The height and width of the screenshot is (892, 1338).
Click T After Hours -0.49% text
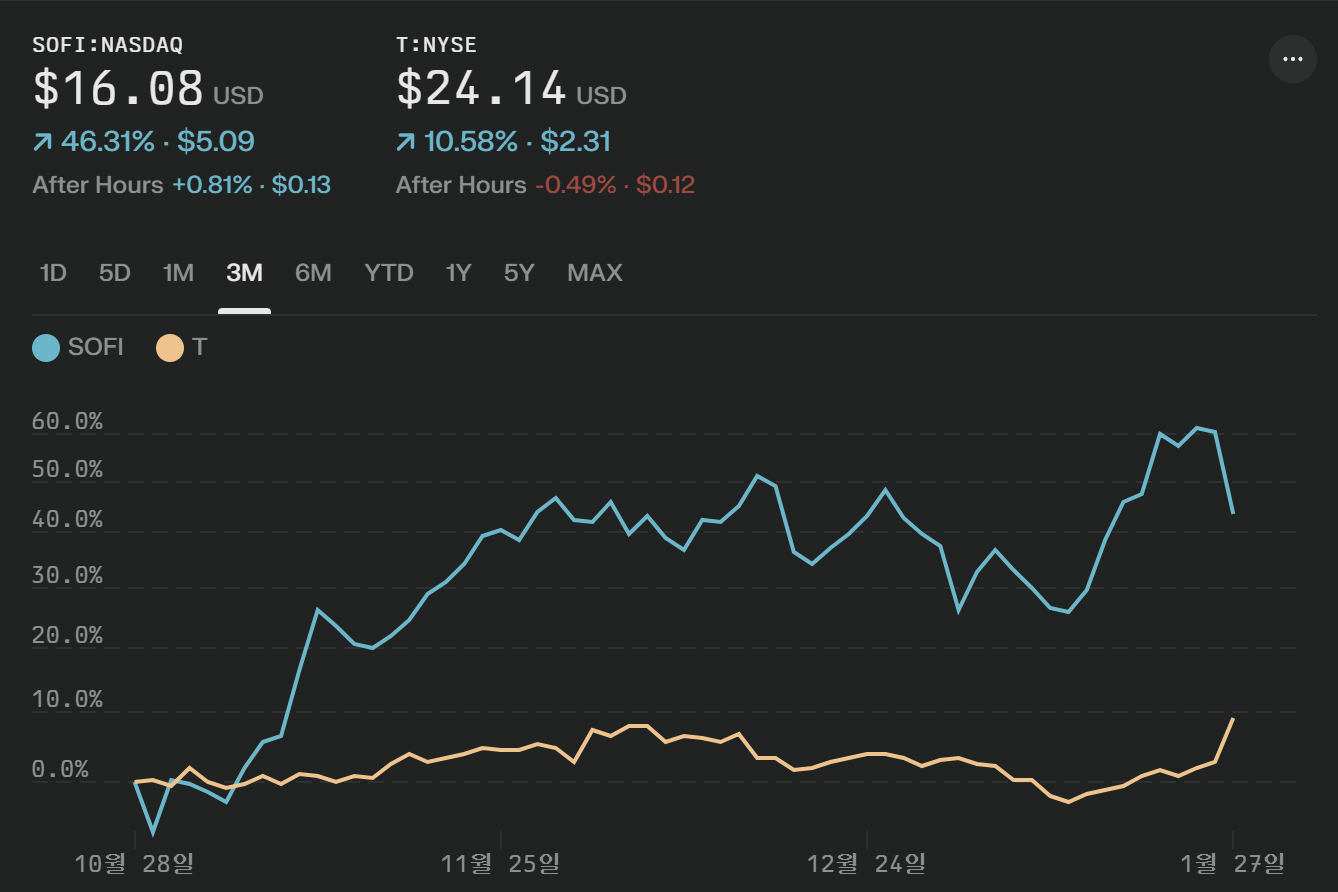click(545, 185)
